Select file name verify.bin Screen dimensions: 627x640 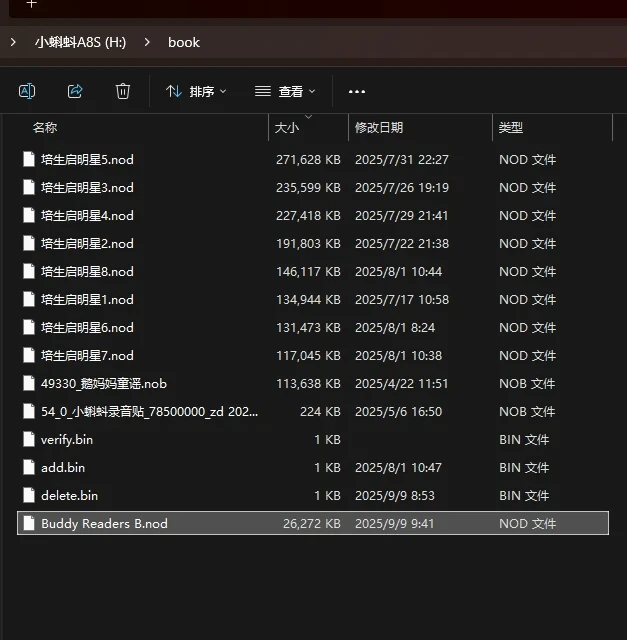(x=67, y=440)
